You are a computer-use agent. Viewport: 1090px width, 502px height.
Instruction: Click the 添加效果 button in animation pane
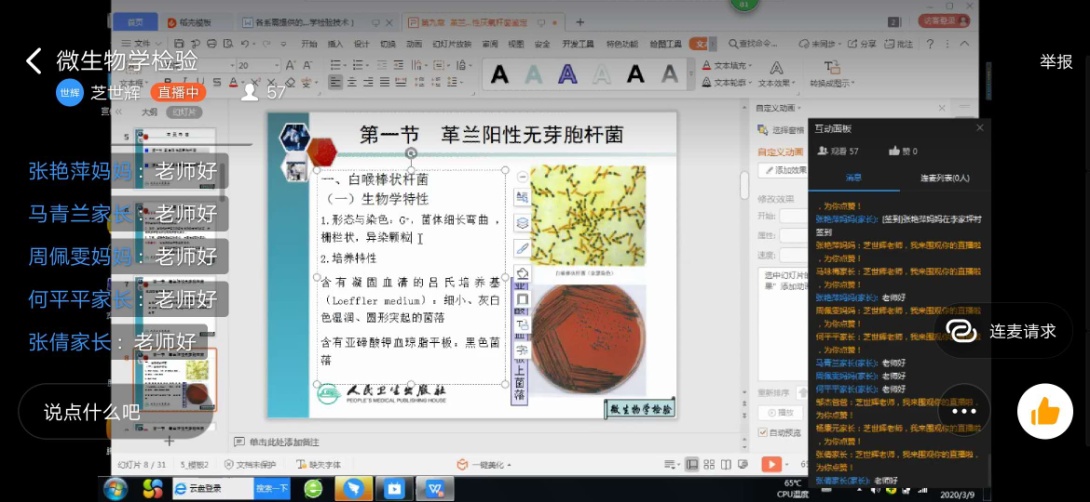coord(782,170)
